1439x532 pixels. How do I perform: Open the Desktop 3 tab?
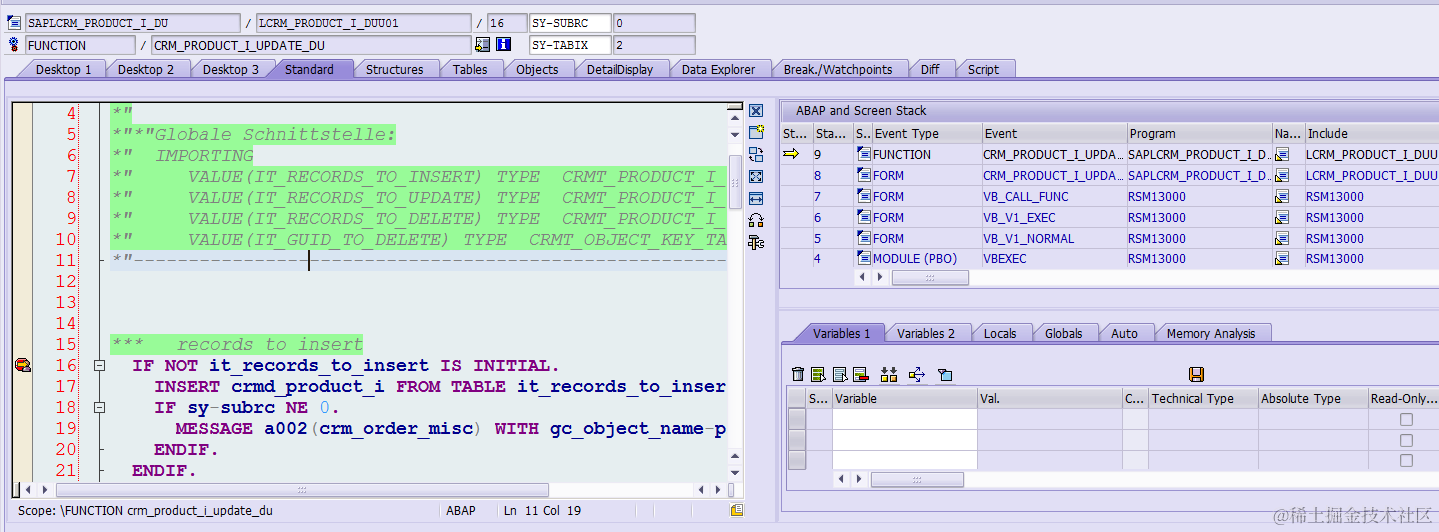click(x=231, y=69)
